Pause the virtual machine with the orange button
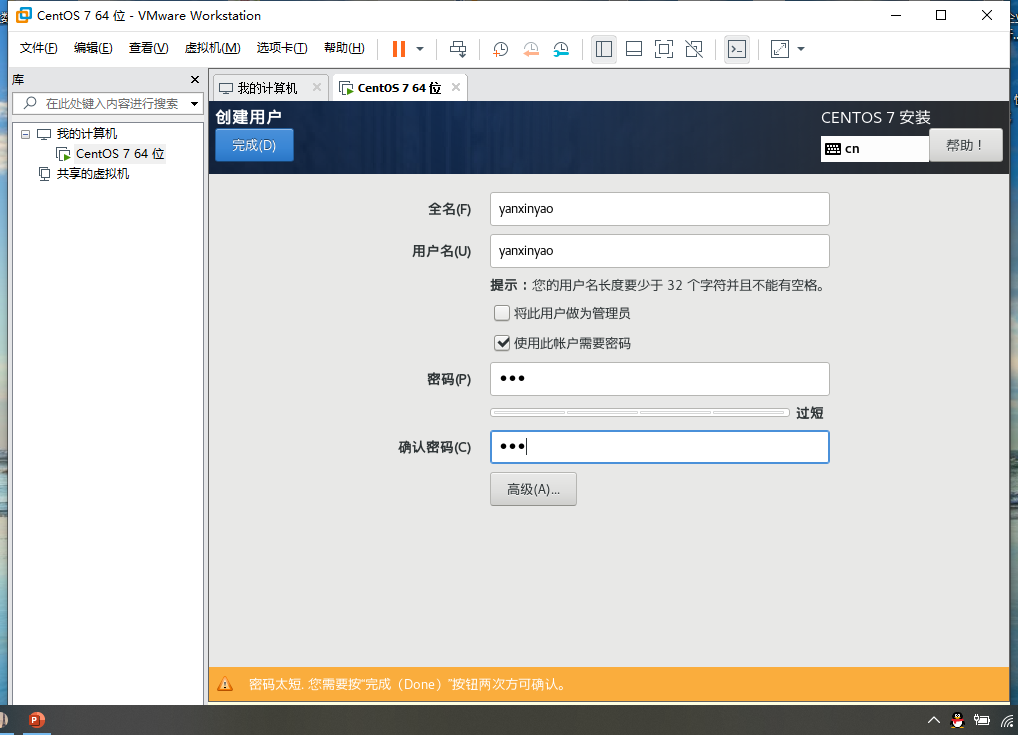Image resolution: width=1018 pixels, height=735 pixels. pyautogui.click(x=399, y=49)
